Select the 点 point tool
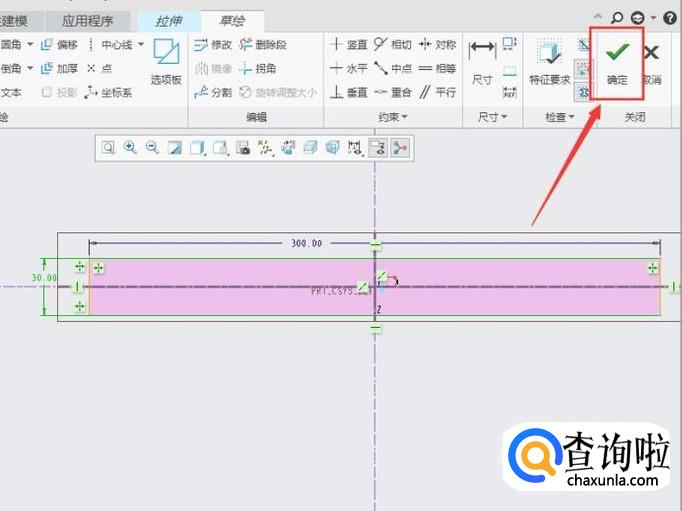The height and width of the screenshot is (511, 682). [x=100, y=68]
